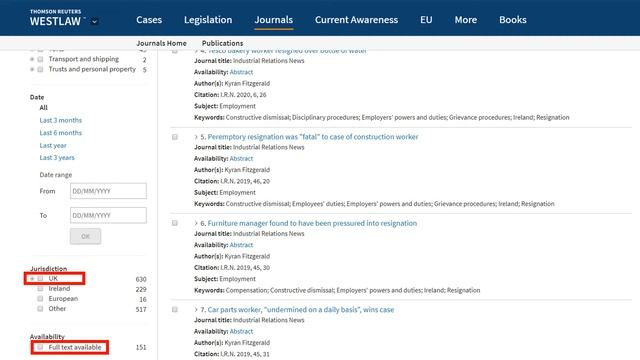Click citation I.R.N. 2019, 46, 20
640x360 pixels.
tap(245, 181)
